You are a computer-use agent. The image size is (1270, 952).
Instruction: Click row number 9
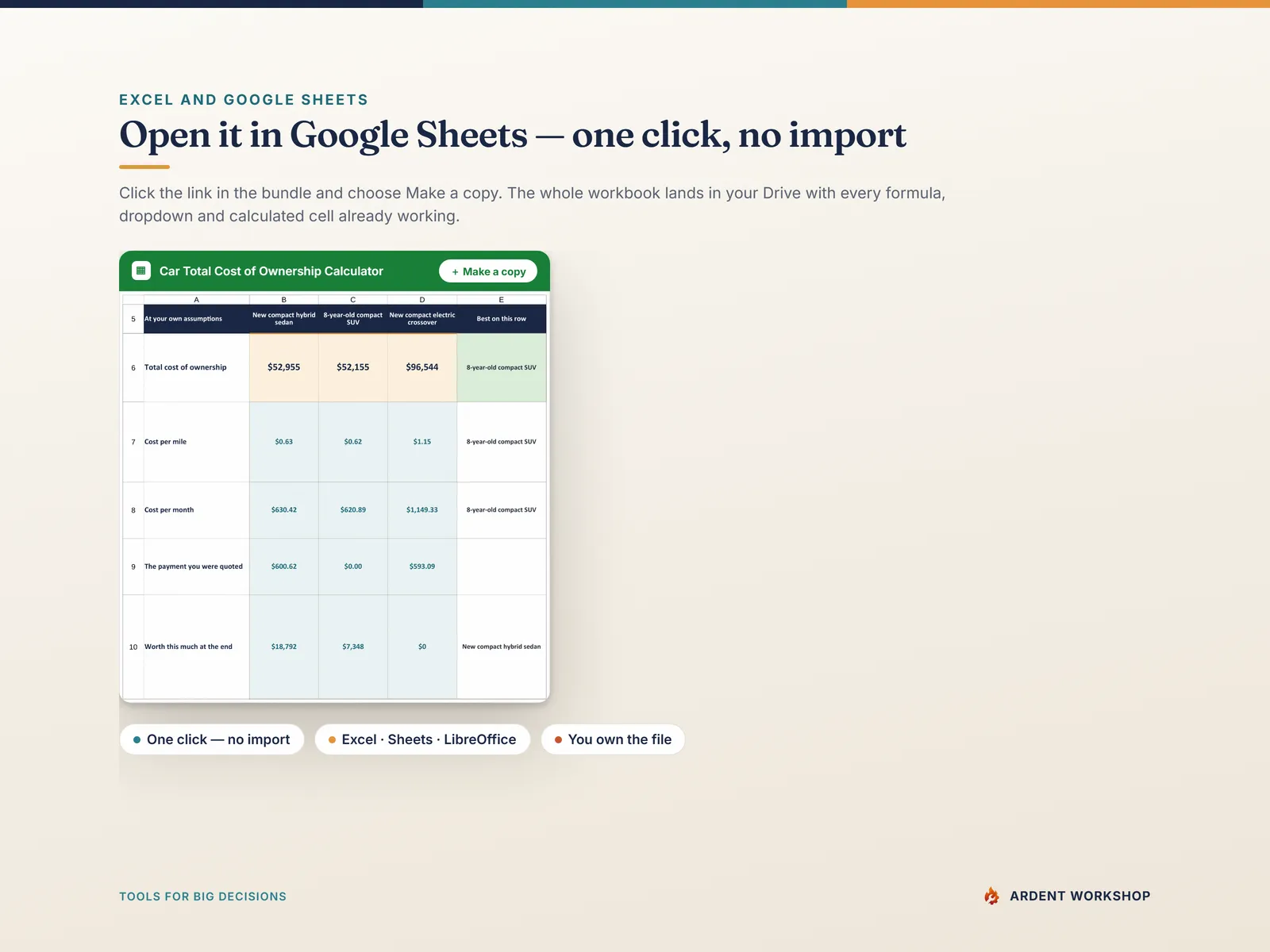[x=133, y=566]
